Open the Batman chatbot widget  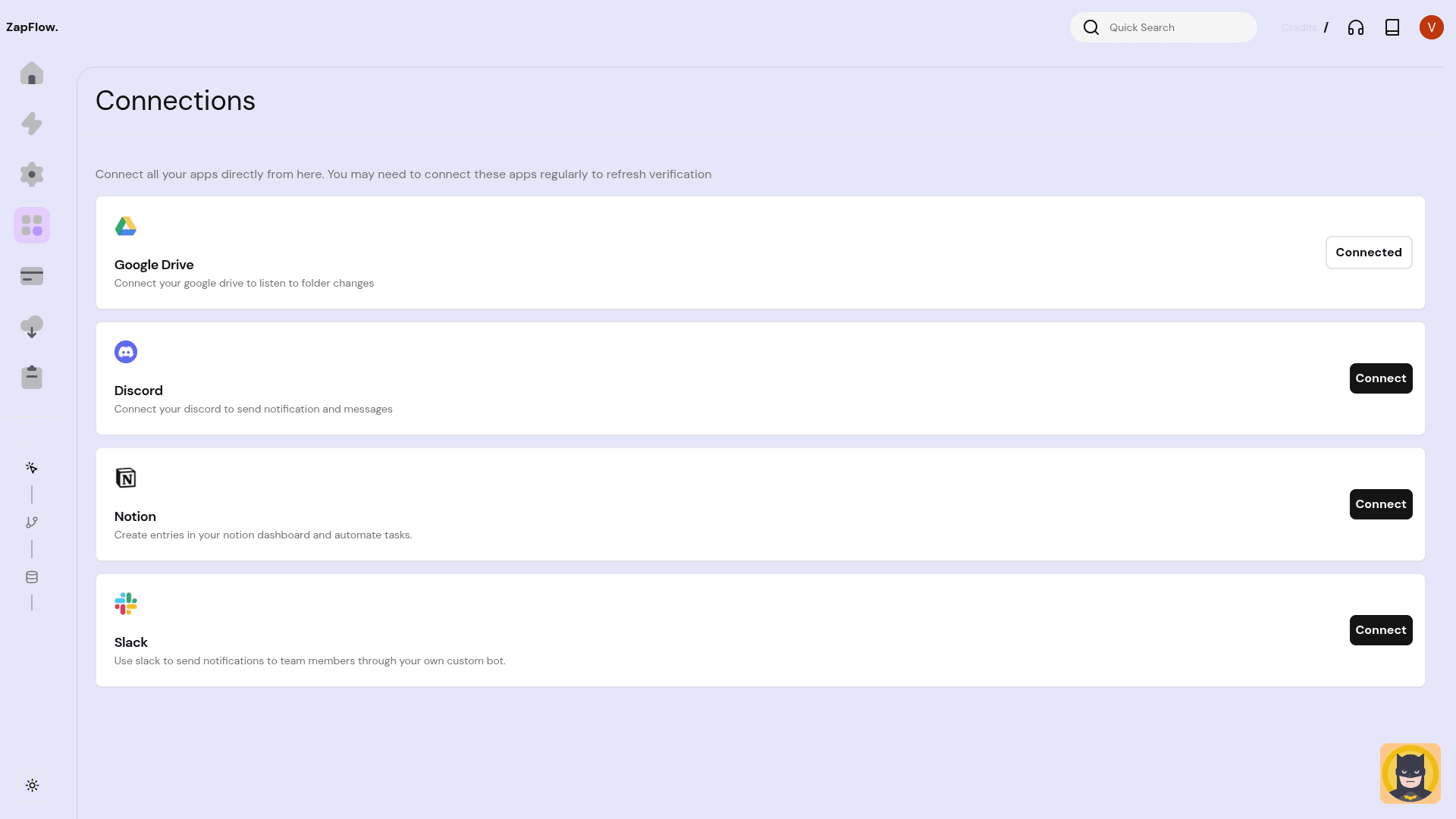point(1410,773)
